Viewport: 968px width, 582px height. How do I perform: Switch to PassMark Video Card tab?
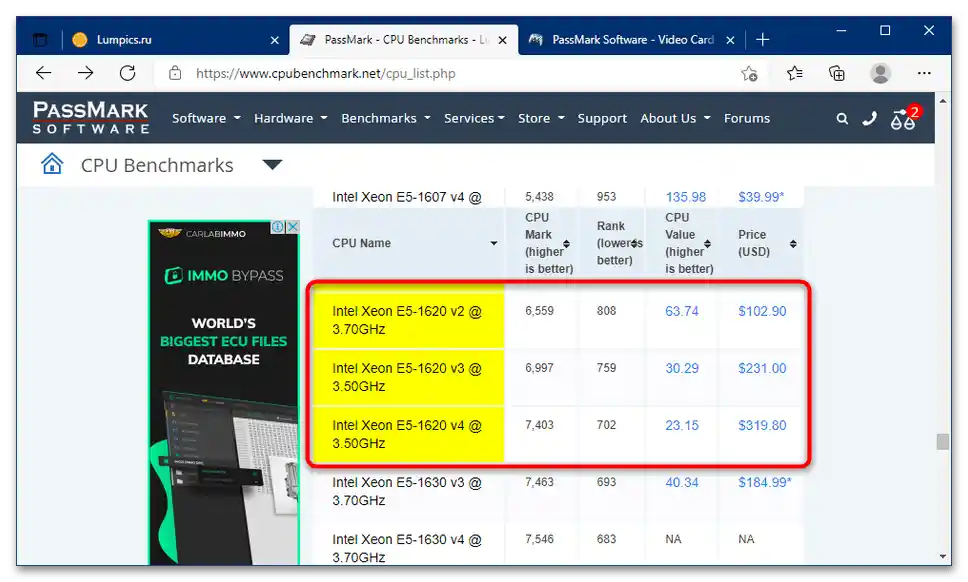pyautogui.click(x=633, y=40)
